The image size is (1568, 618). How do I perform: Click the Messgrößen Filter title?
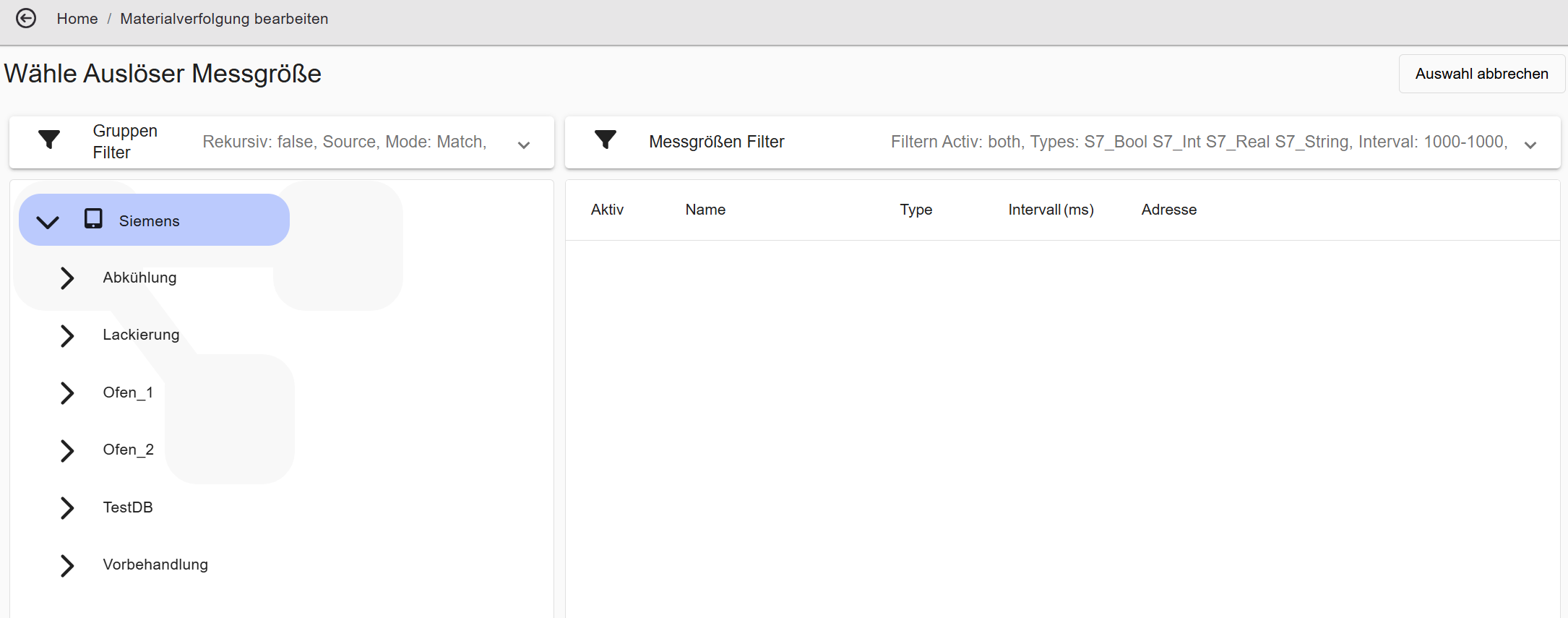pyautogui.click(x=717, y=142)
